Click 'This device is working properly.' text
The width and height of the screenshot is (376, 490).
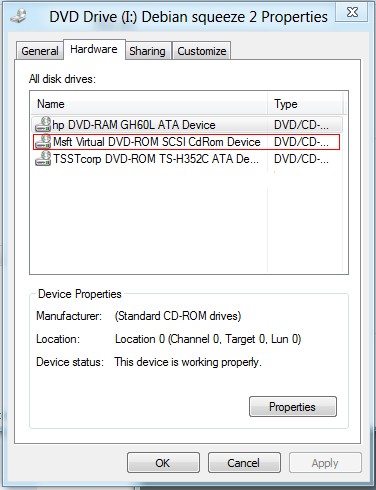[188, 362]
